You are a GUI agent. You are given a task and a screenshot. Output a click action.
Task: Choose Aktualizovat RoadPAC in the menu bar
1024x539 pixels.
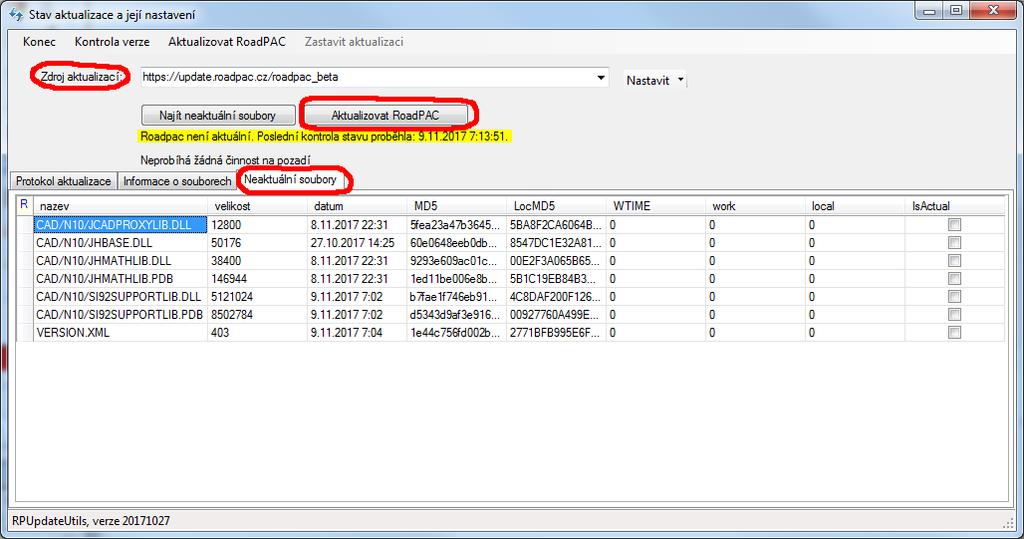[x=227, y=42]
